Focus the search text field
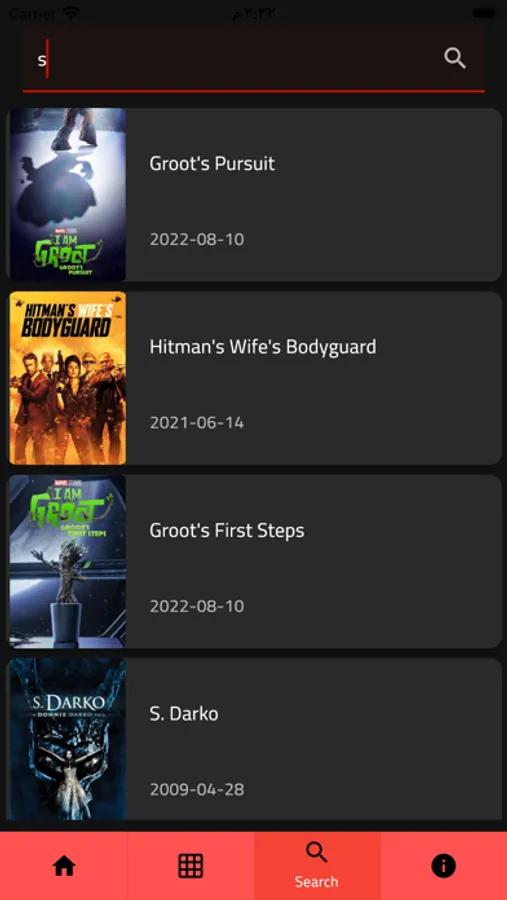507x900 pixels. (254, 59)
